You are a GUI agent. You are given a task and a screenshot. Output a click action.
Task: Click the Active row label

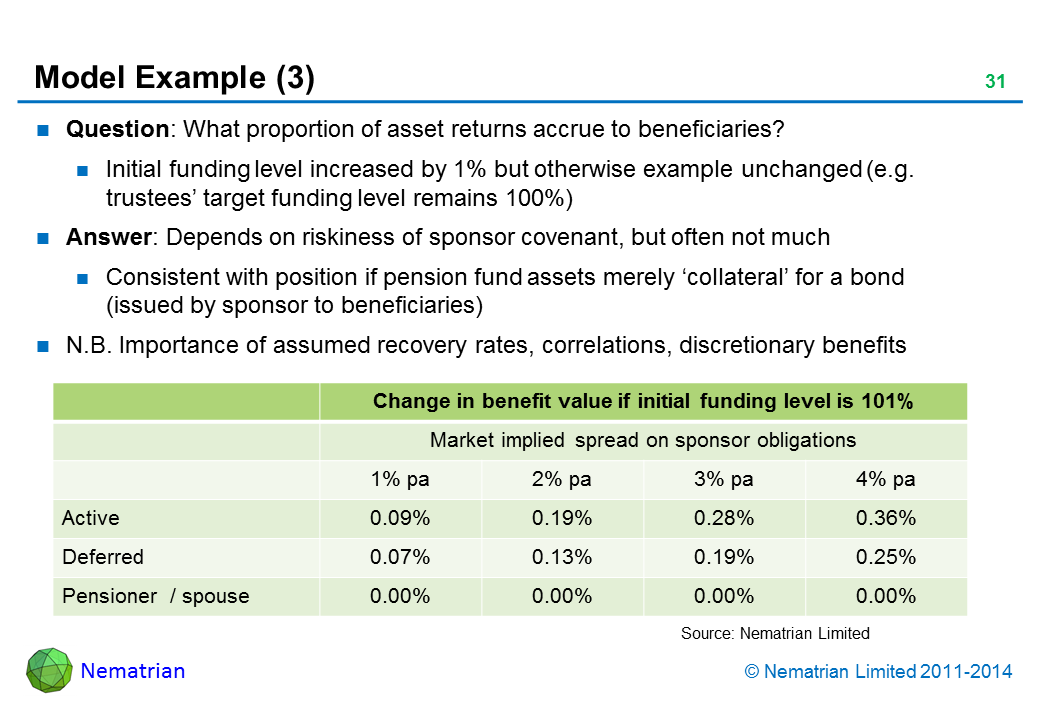pos(91,518)
